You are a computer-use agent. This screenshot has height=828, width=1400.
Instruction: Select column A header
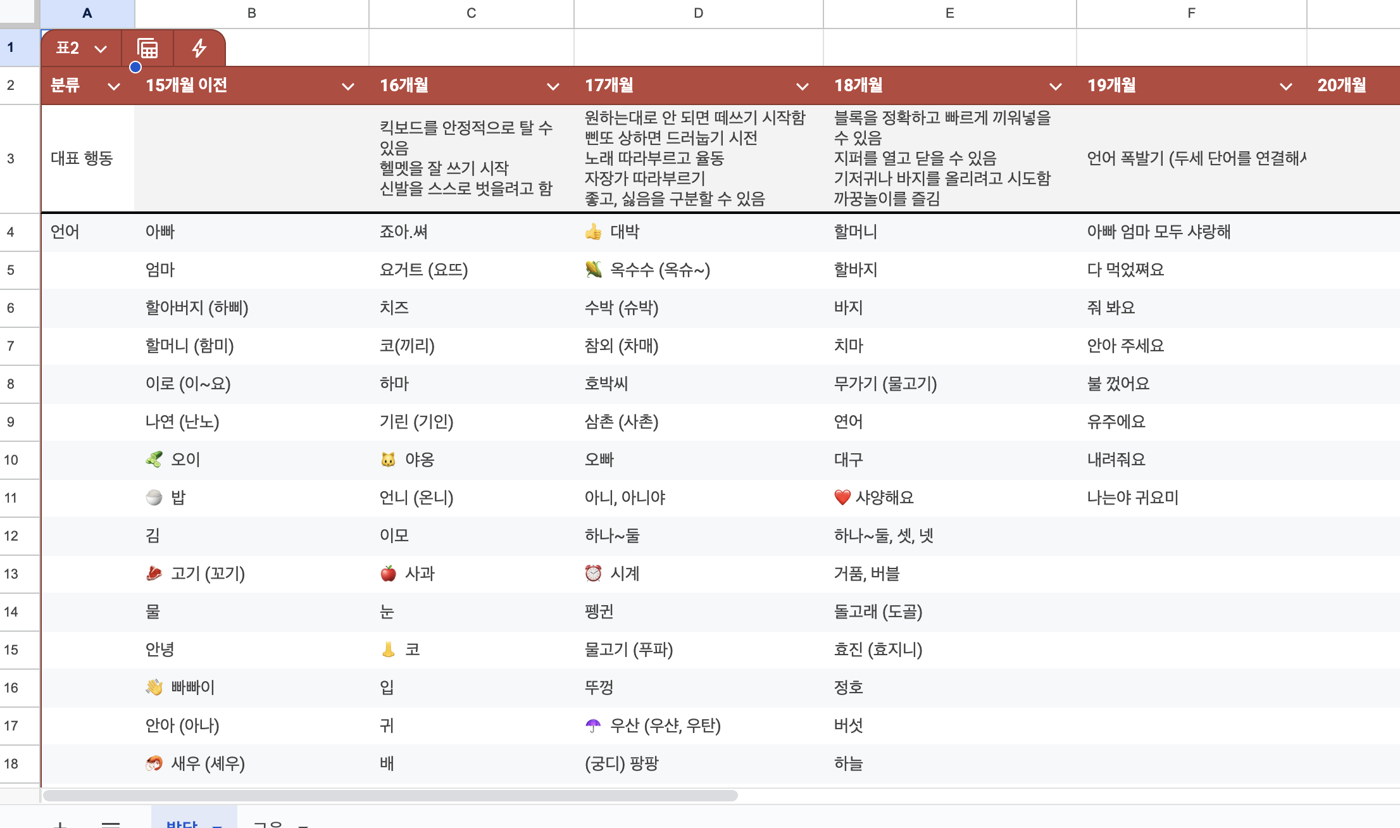[87, 14]
